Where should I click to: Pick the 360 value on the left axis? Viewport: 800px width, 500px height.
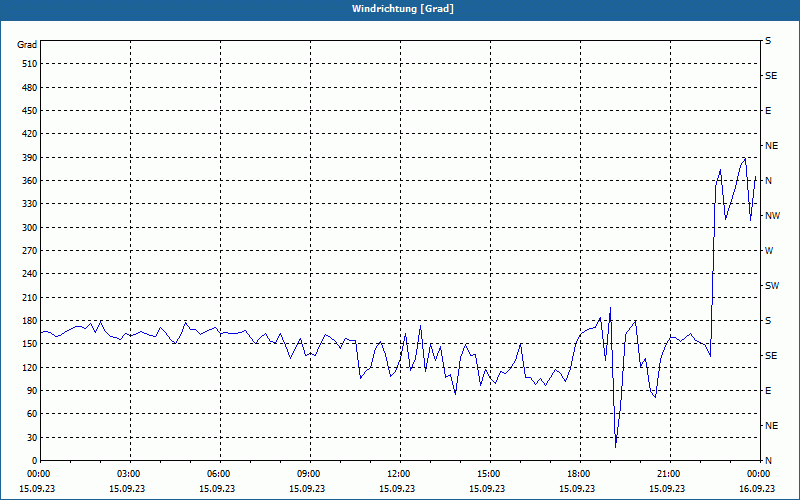point(30,181)
